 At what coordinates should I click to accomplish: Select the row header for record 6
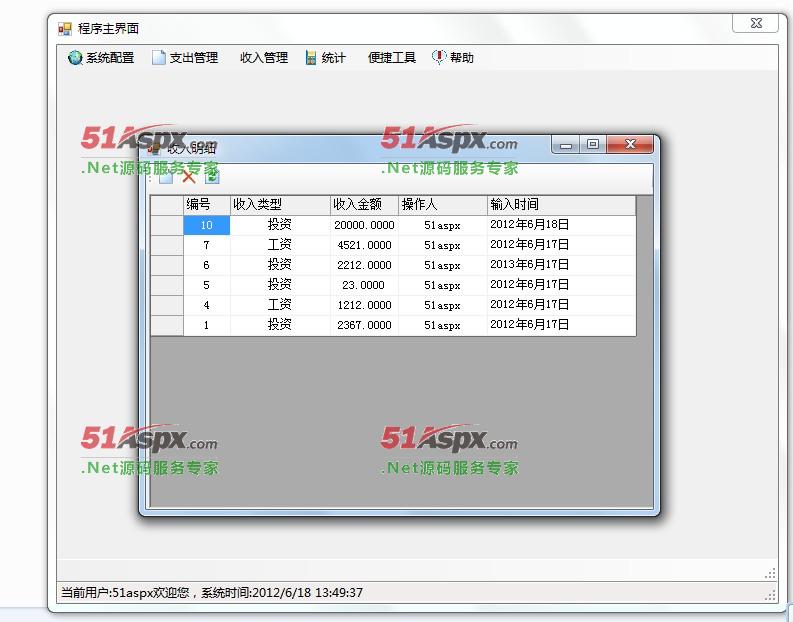pyautogui.click(x=167, y=265)
